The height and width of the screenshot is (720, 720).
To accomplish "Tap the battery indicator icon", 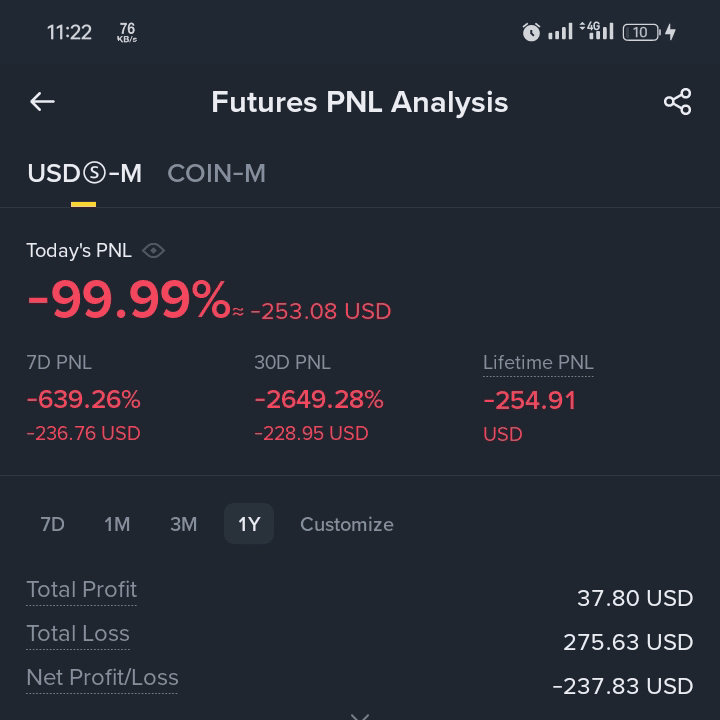I will coord(641,32).
